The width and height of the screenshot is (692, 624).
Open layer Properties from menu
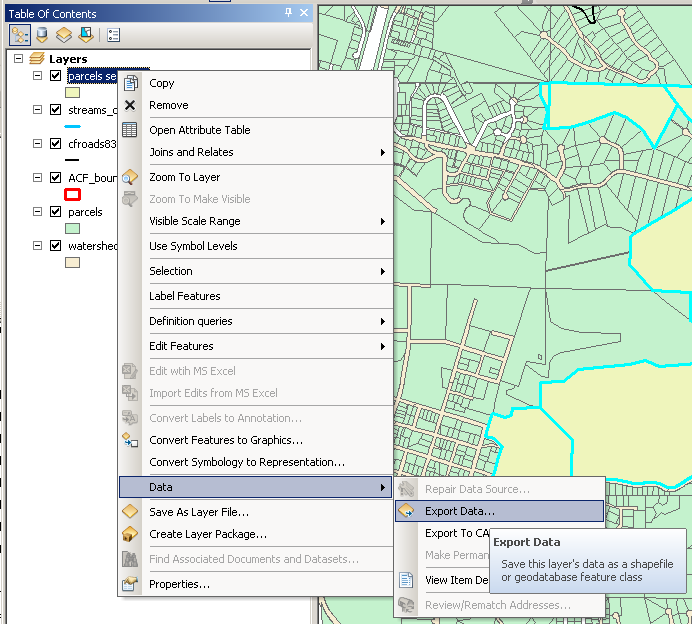179,584
